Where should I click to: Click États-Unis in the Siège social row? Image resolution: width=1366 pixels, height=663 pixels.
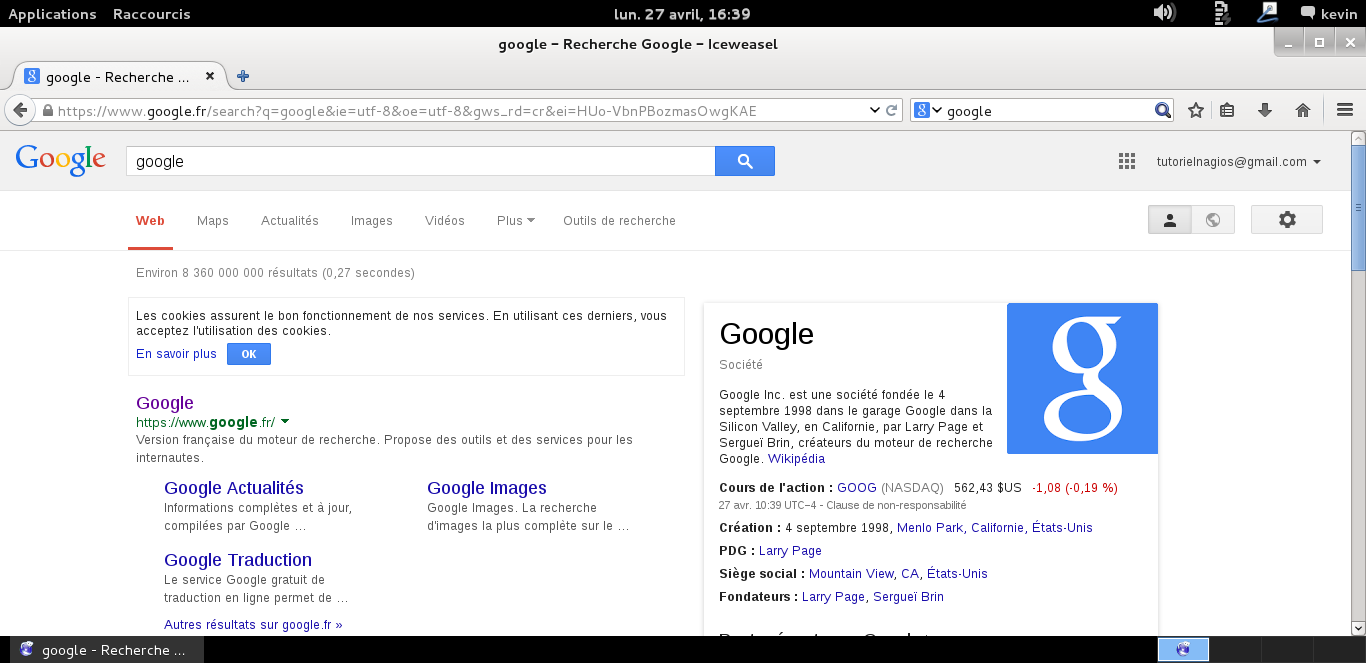point(957,574)
